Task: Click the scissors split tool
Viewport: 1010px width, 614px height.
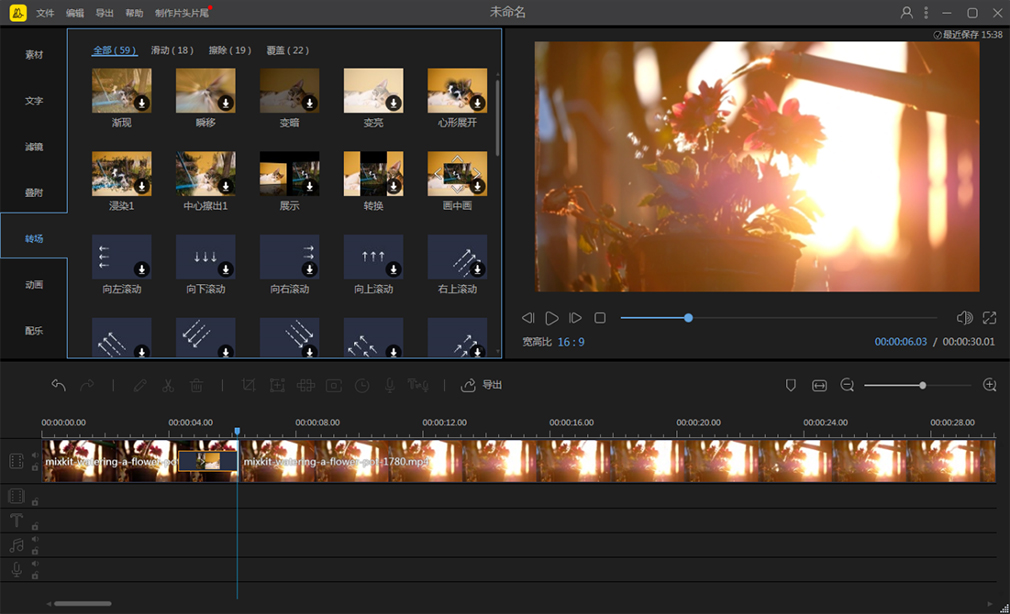Action: click(x=168, y=385)
